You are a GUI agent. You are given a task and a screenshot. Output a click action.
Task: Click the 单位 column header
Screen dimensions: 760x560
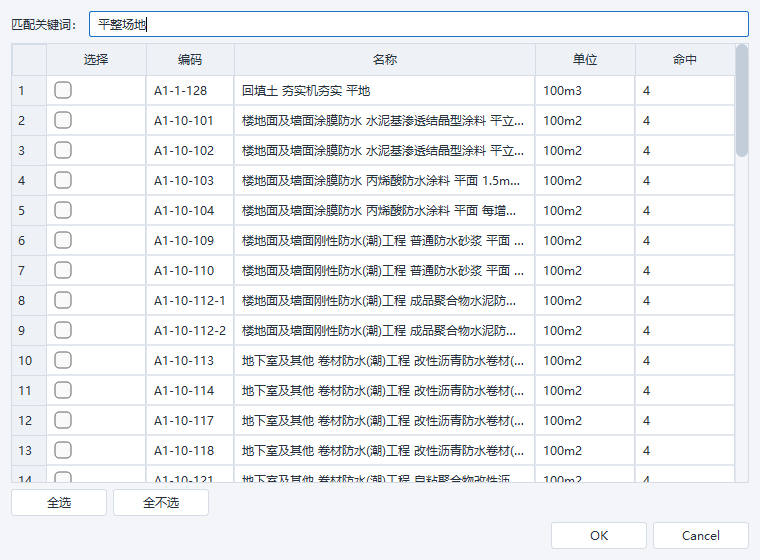point(585,60)
